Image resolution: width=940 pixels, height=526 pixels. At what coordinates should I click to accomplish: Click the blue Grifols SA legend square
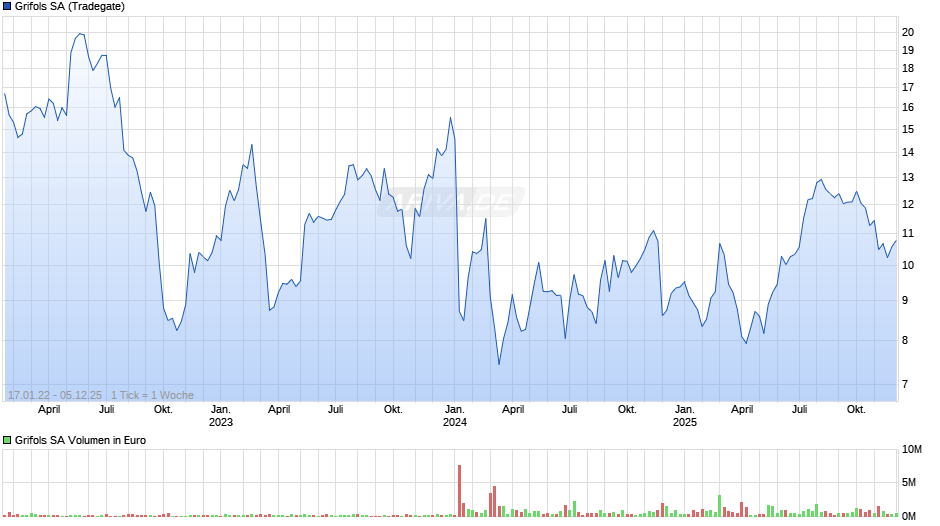tap(7, 7)
